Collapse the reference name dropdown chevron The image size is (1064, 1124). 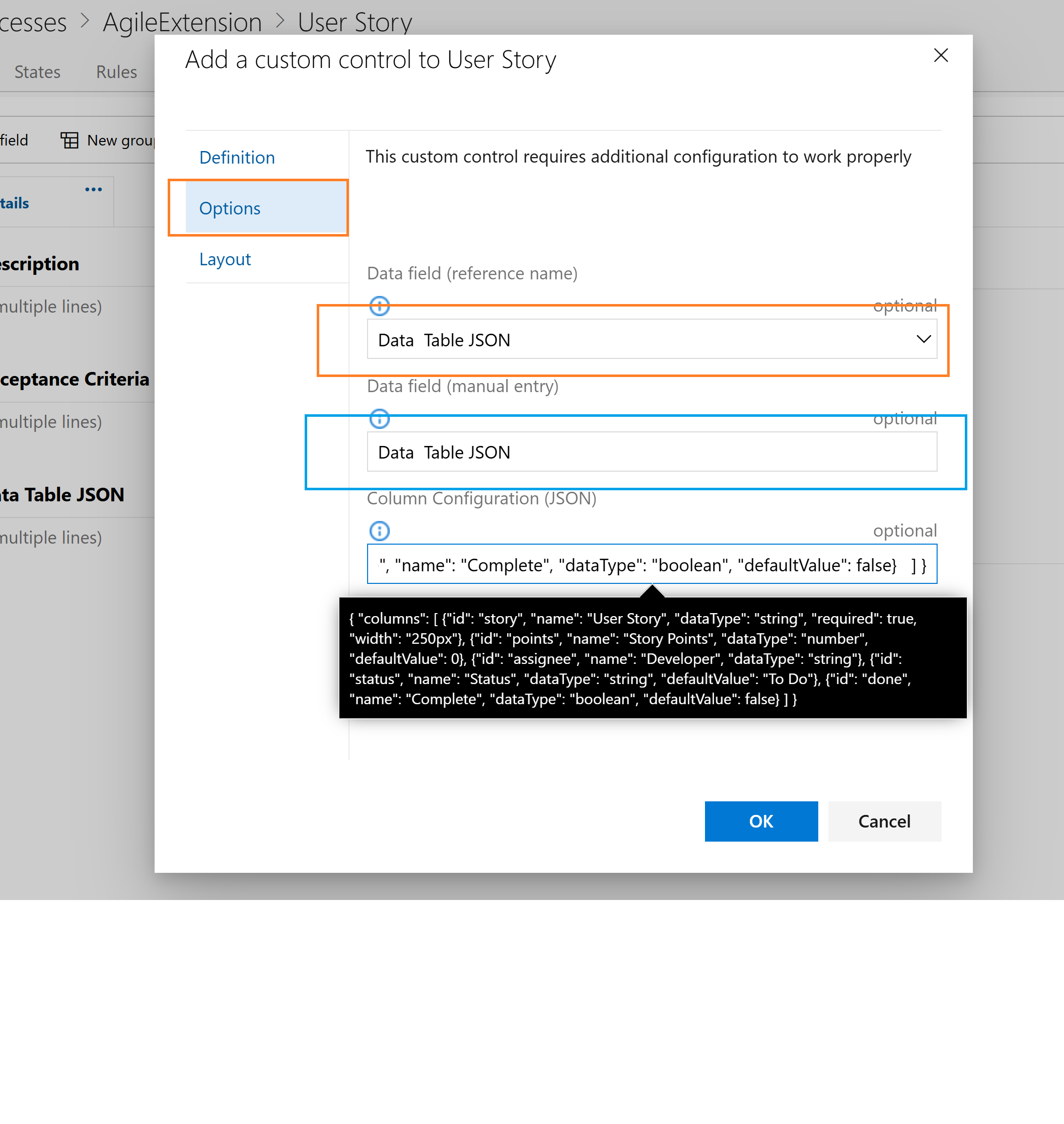point(924,339)
